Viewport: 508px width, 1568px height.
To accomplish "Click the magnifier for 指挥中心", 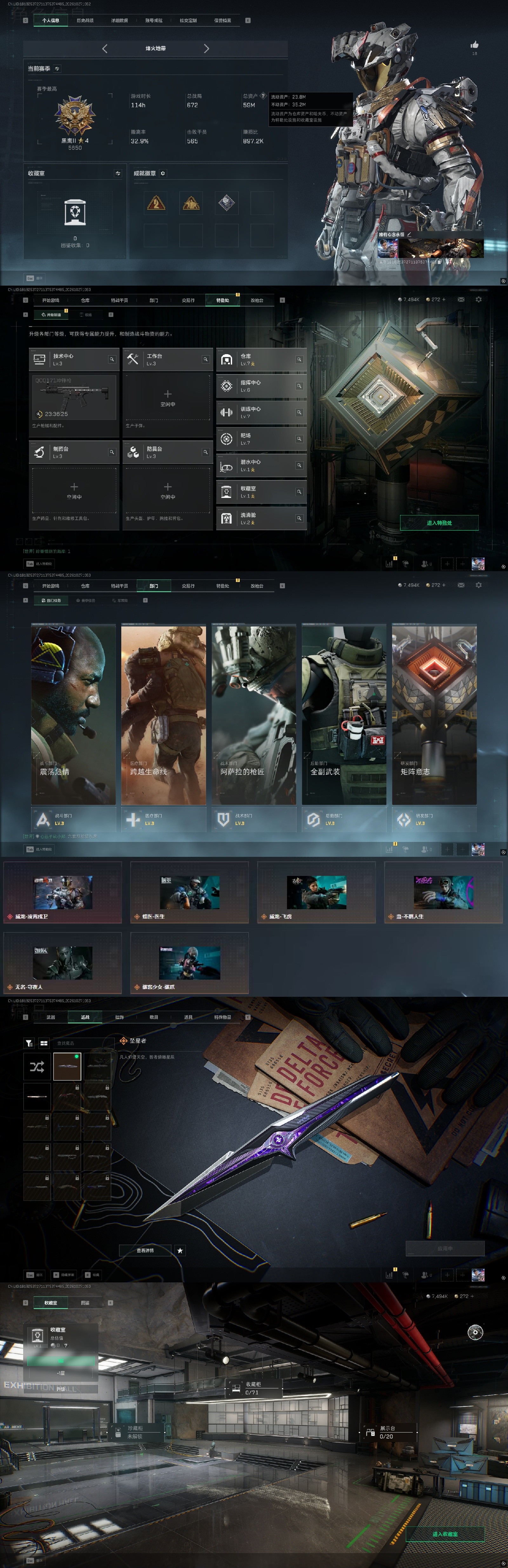I will (299, 386).
